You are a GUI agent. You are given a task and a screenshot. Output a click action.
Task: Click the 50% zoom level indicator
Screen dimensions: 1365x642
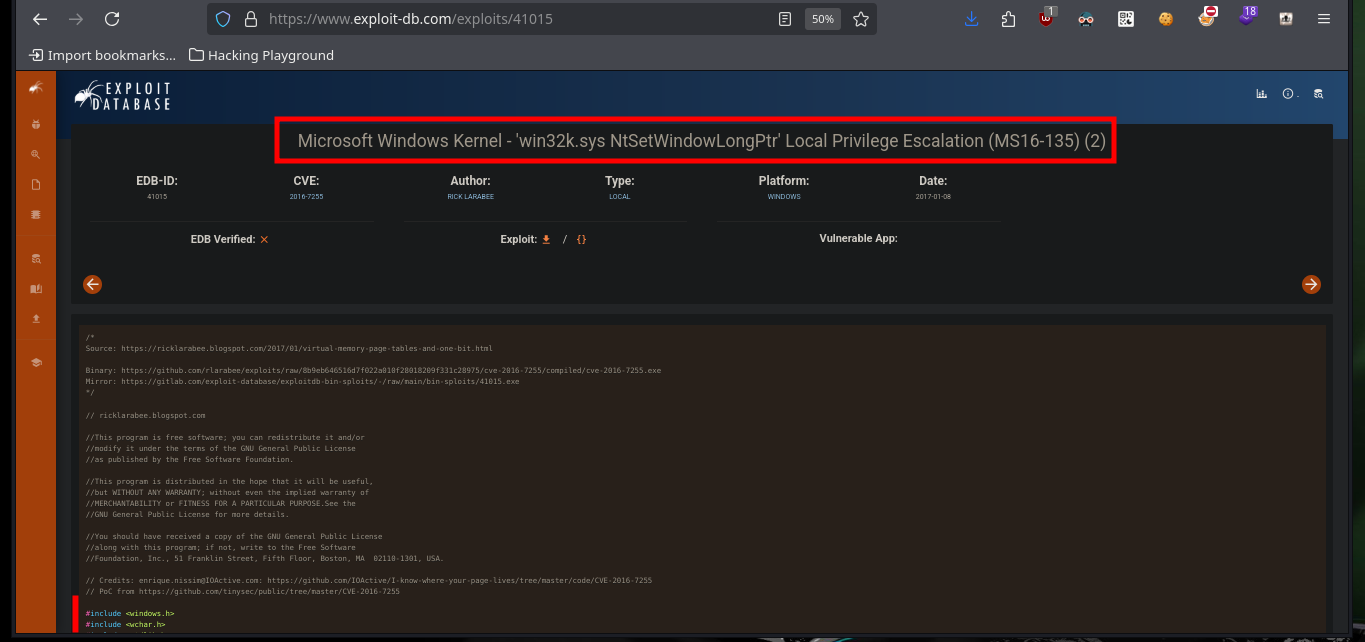(822, 19)
